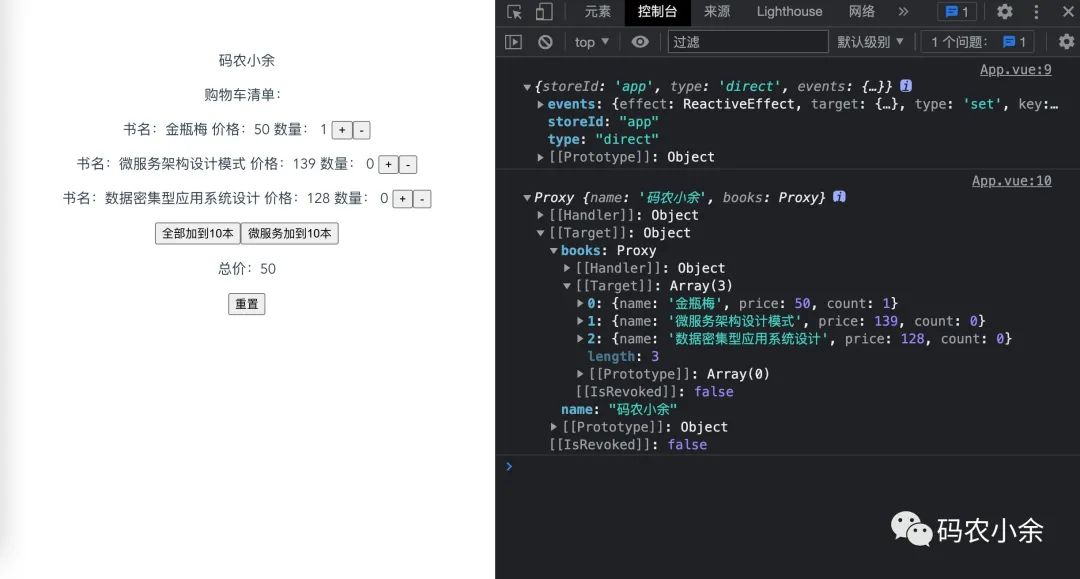This screenshot has width=1080, height=579.
Task: Decrease 数据密集型应用系统设计 quantity with minus
Action: 422,198
